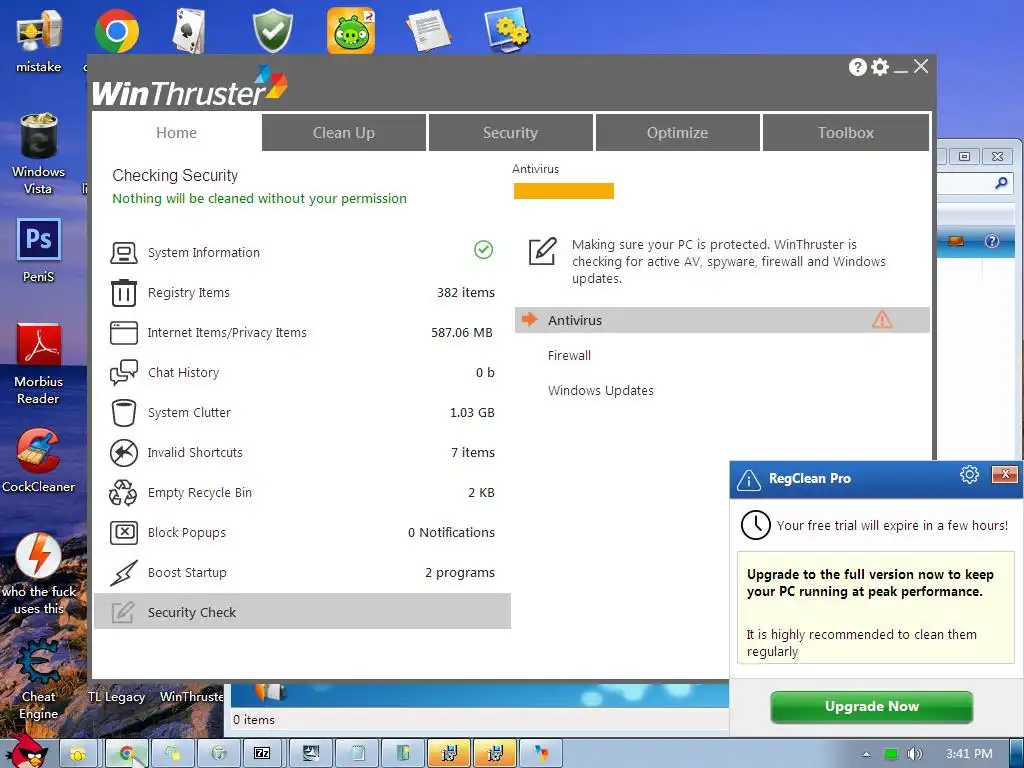Open the Toolbox tab

pos(846,133)
